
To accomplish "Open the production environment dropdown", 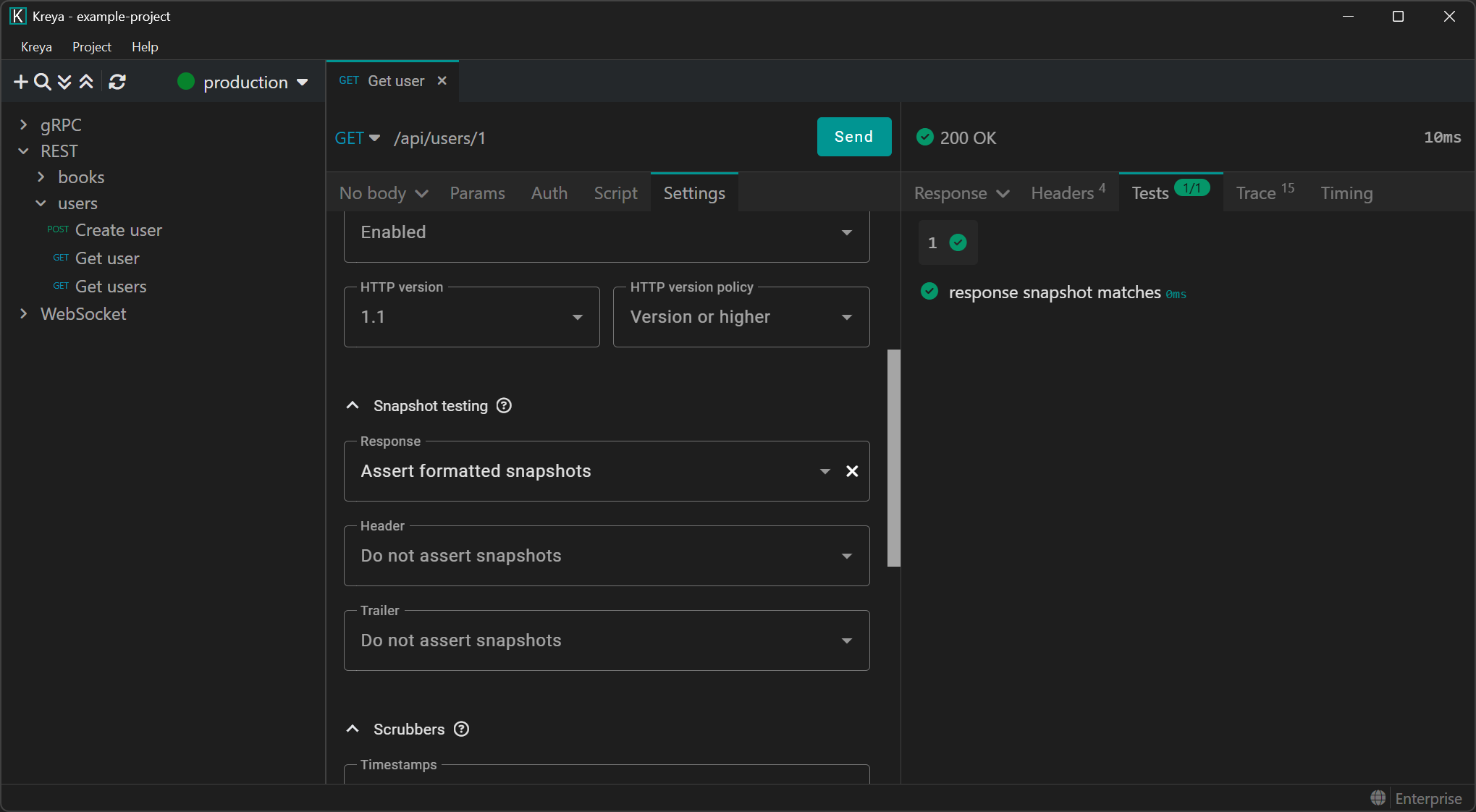I will point(245,83).
